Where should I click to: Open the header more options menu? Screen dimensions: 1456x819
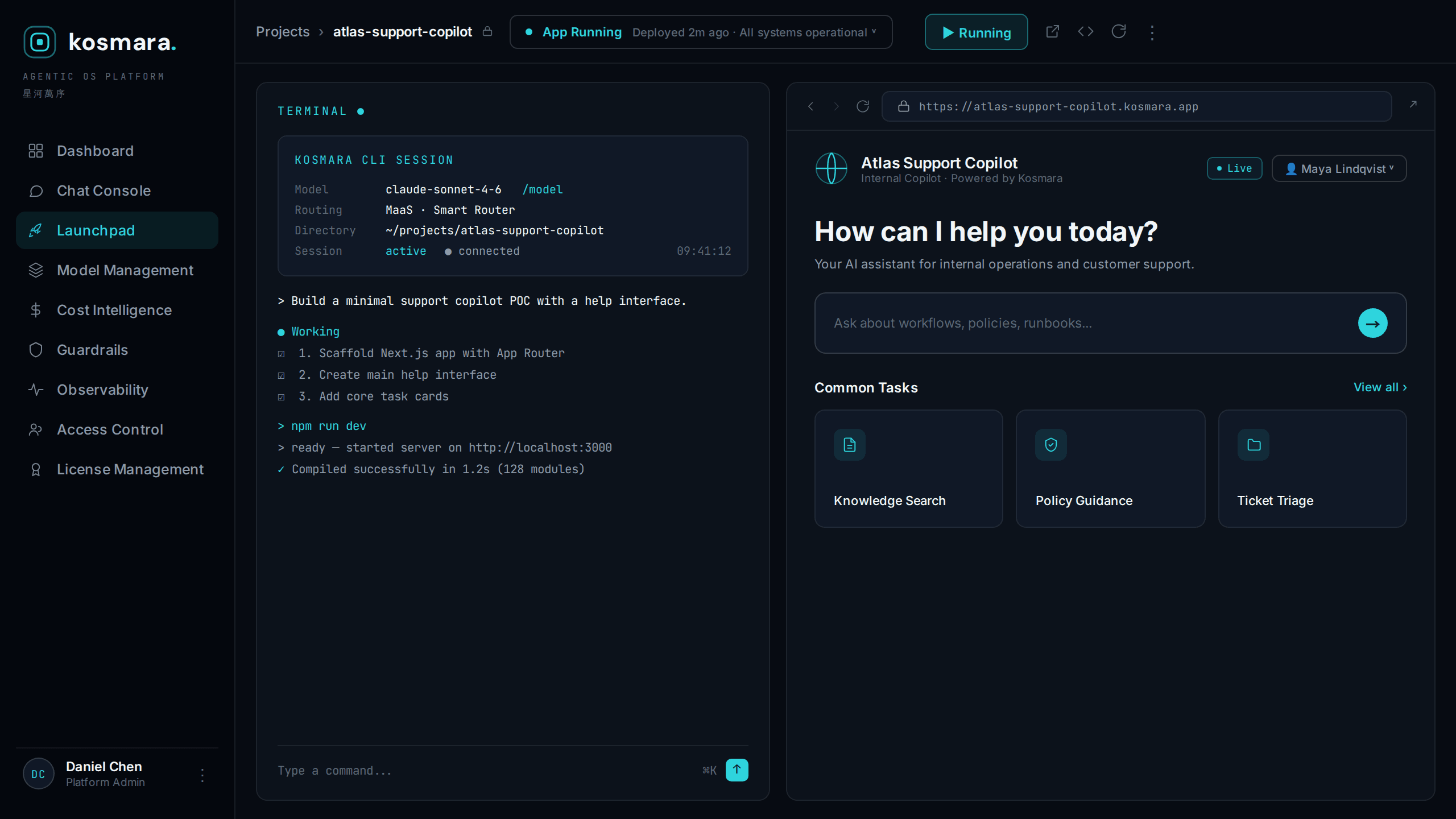coord(1152,32)
